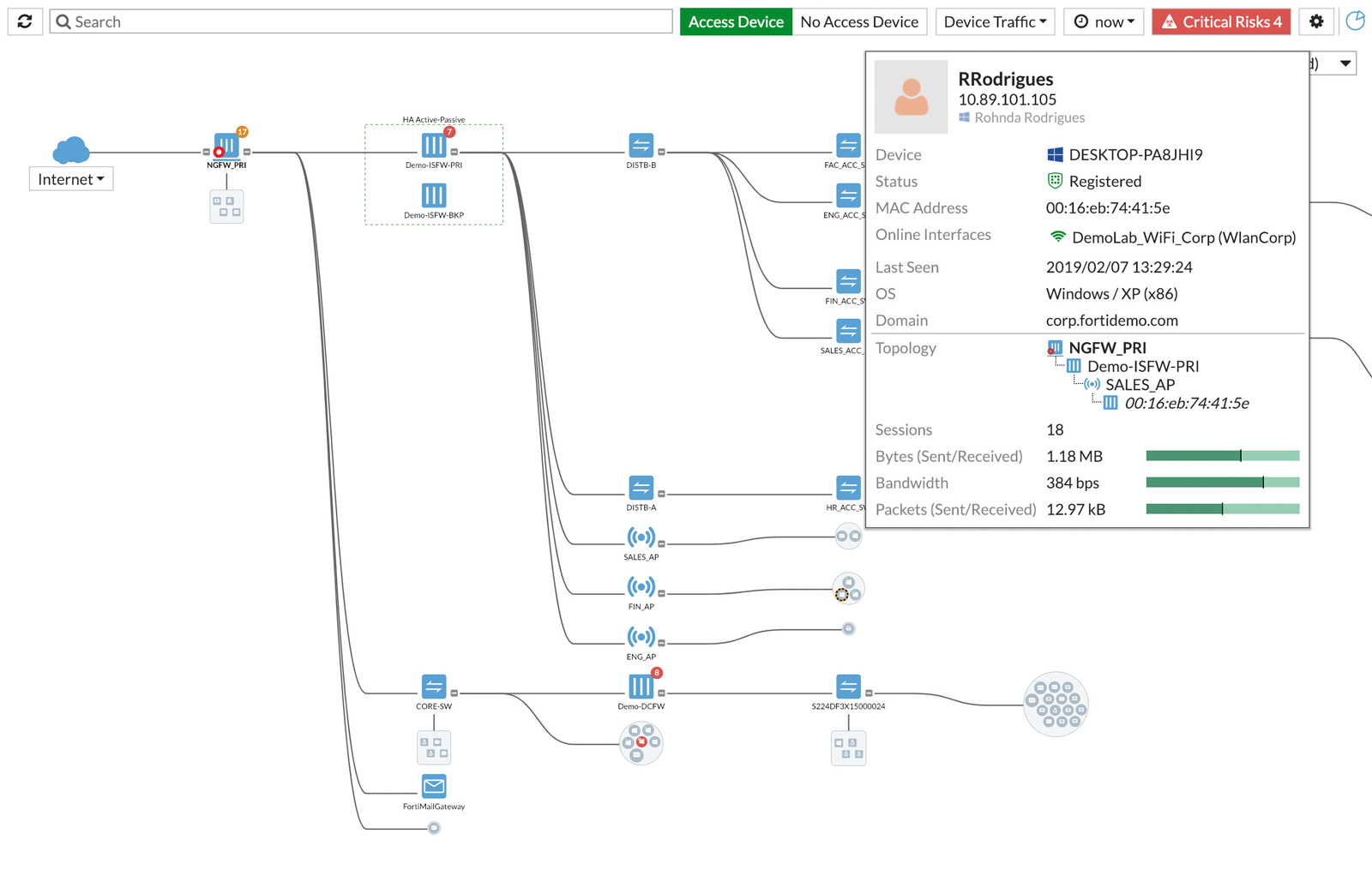Collapse the SALES_AP expander
The height and width of the screenshot is (876, 1372).
(x=661, y=543)
